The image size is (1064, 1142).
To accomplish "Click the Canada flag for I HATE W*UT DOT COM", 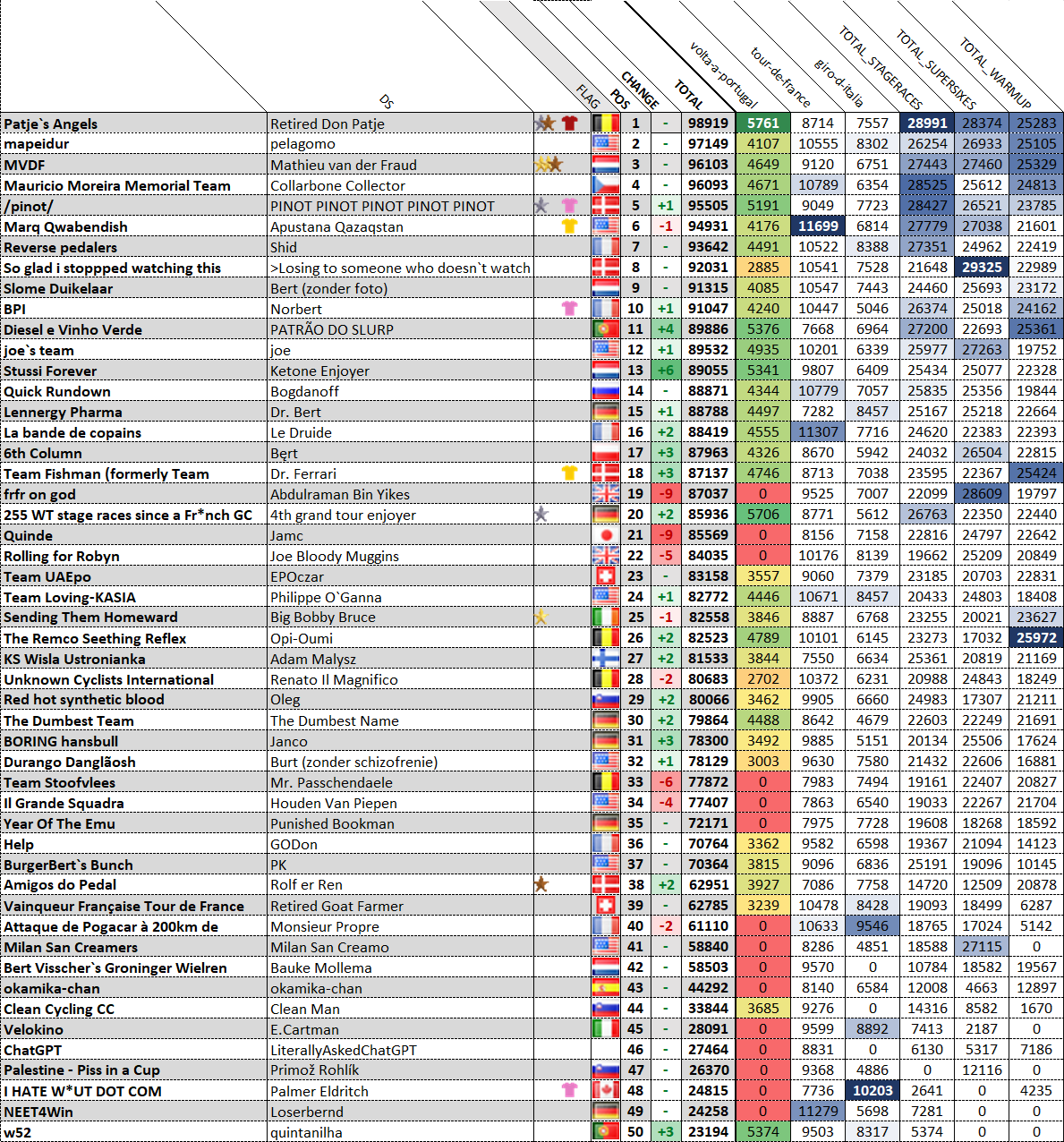I will coord(606,1091).
